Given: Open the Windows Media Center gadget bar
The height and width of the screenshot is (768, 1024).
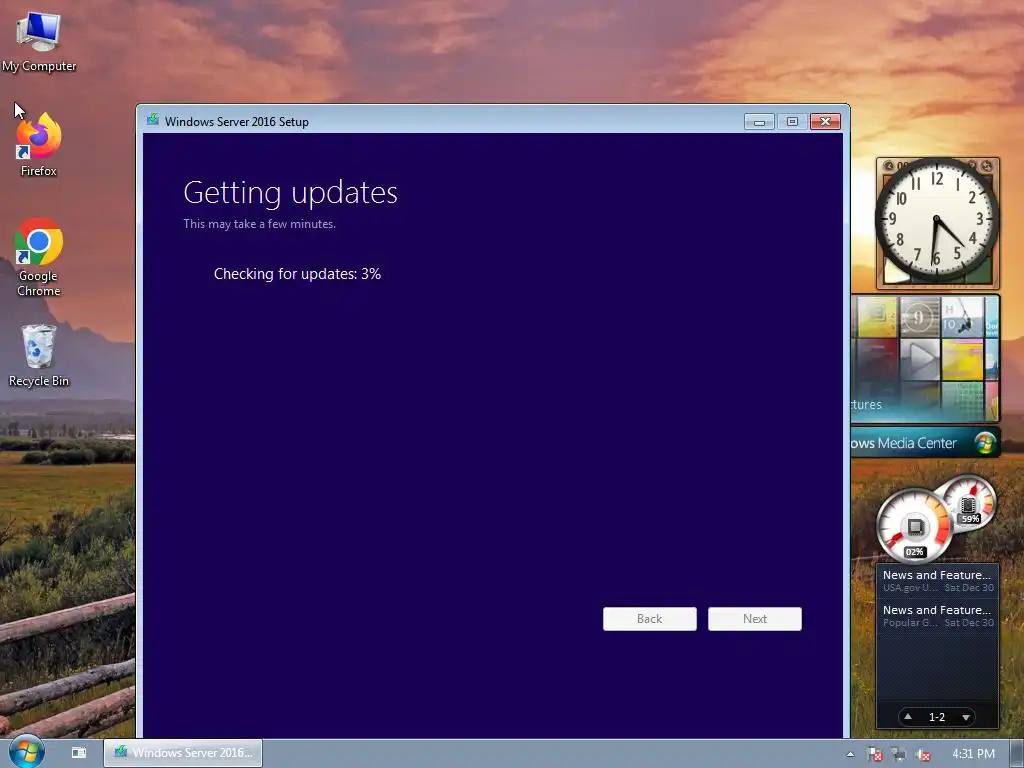Looking at the screenshot, I should tap(925, 443).
